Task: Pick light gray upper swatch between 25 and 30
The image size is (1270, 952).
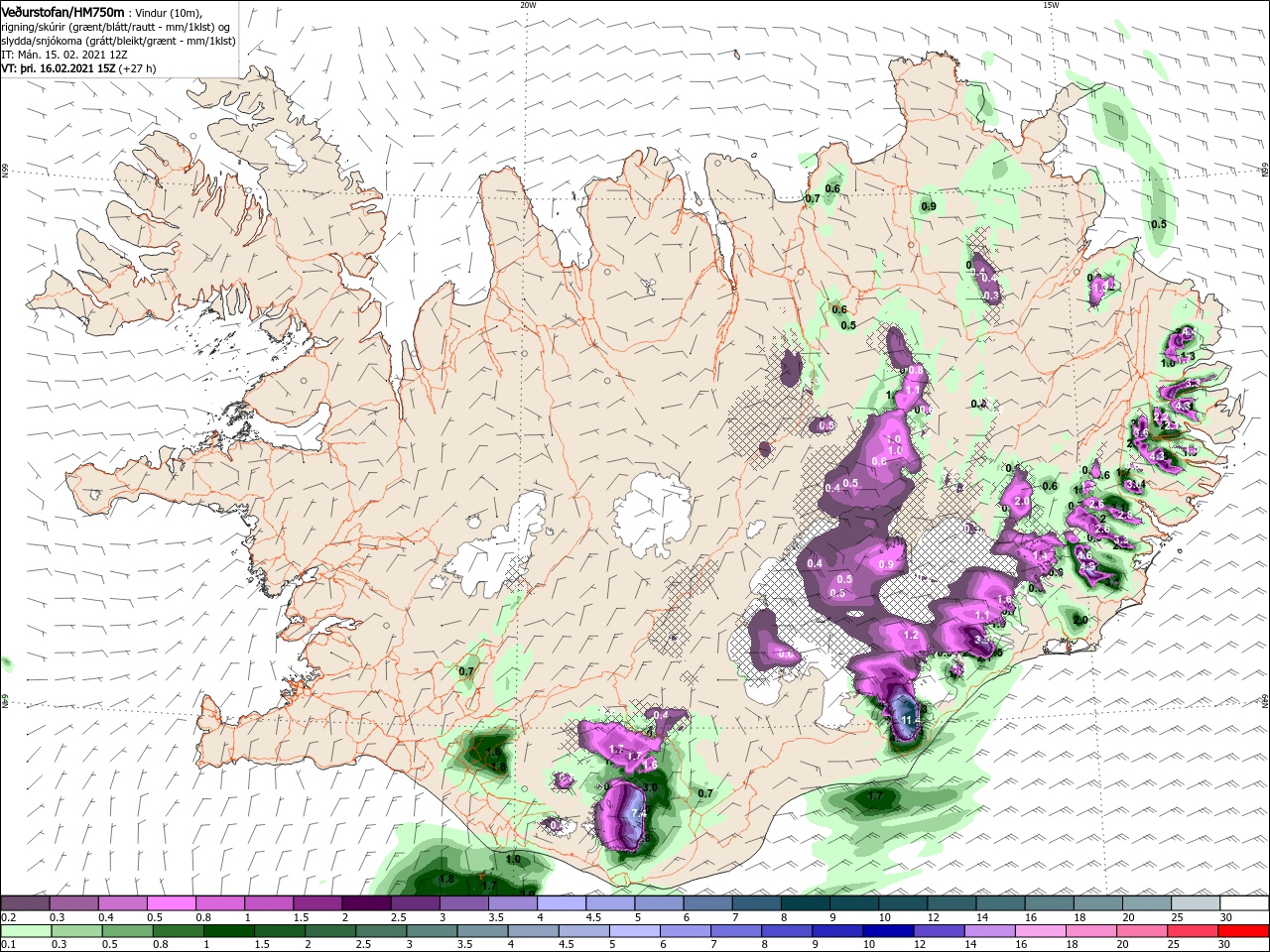Action: pyautogui.click(x=1195, y=903)
